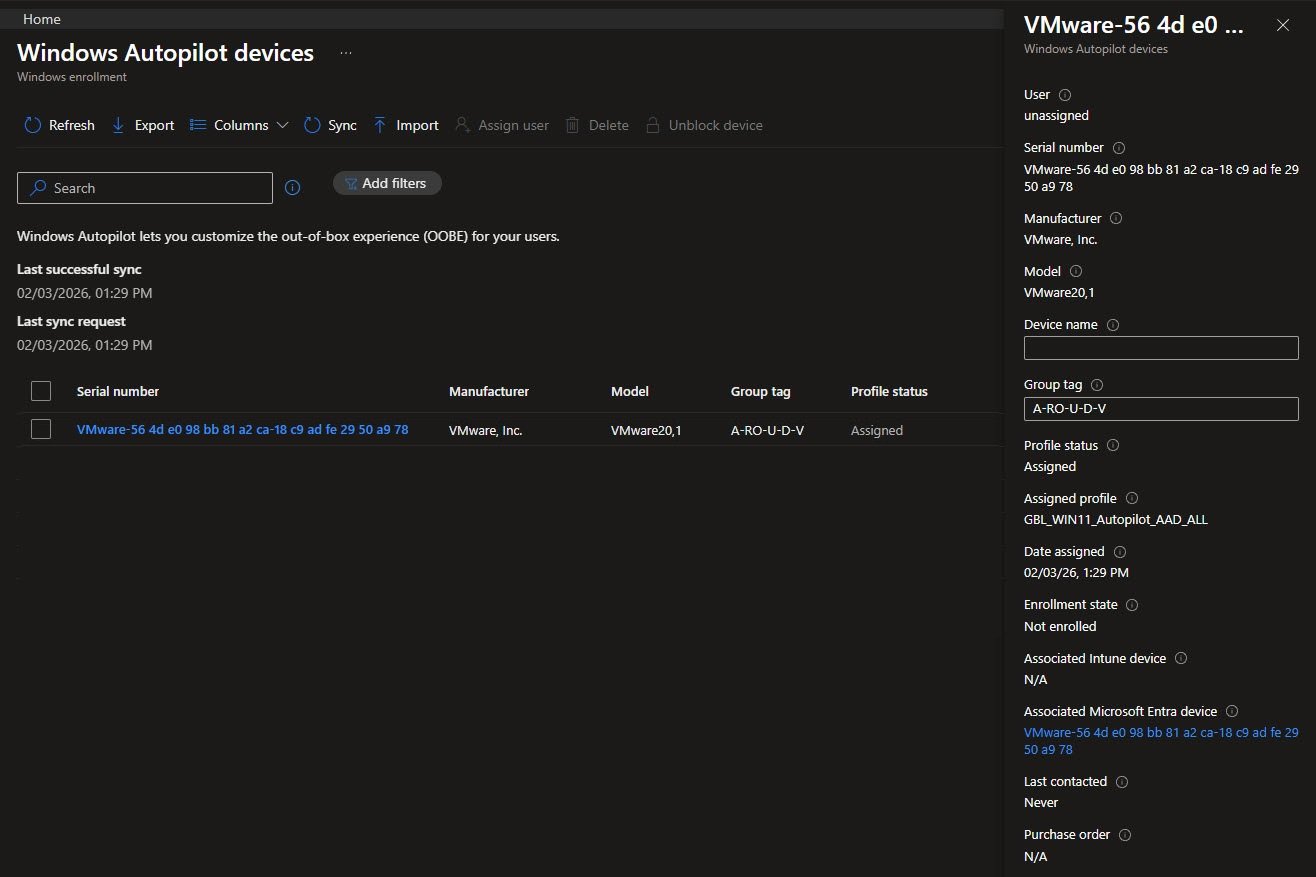Close the device details panel
Image resolution: width=1316 pixels, height=877 pixels.
(x=1283, y=25)
